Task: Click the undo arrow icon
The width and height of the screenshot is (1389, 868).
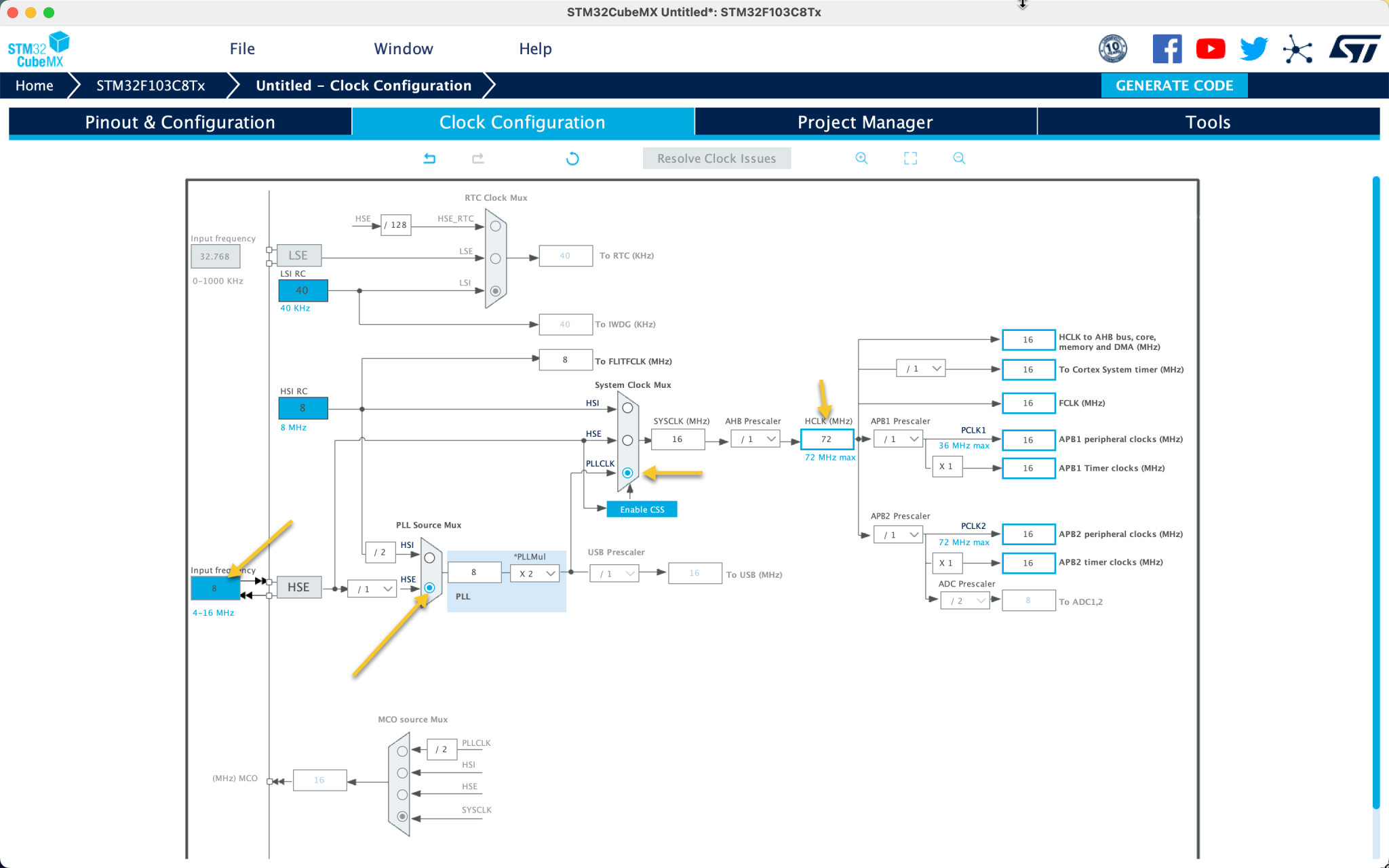Action: 429,158
